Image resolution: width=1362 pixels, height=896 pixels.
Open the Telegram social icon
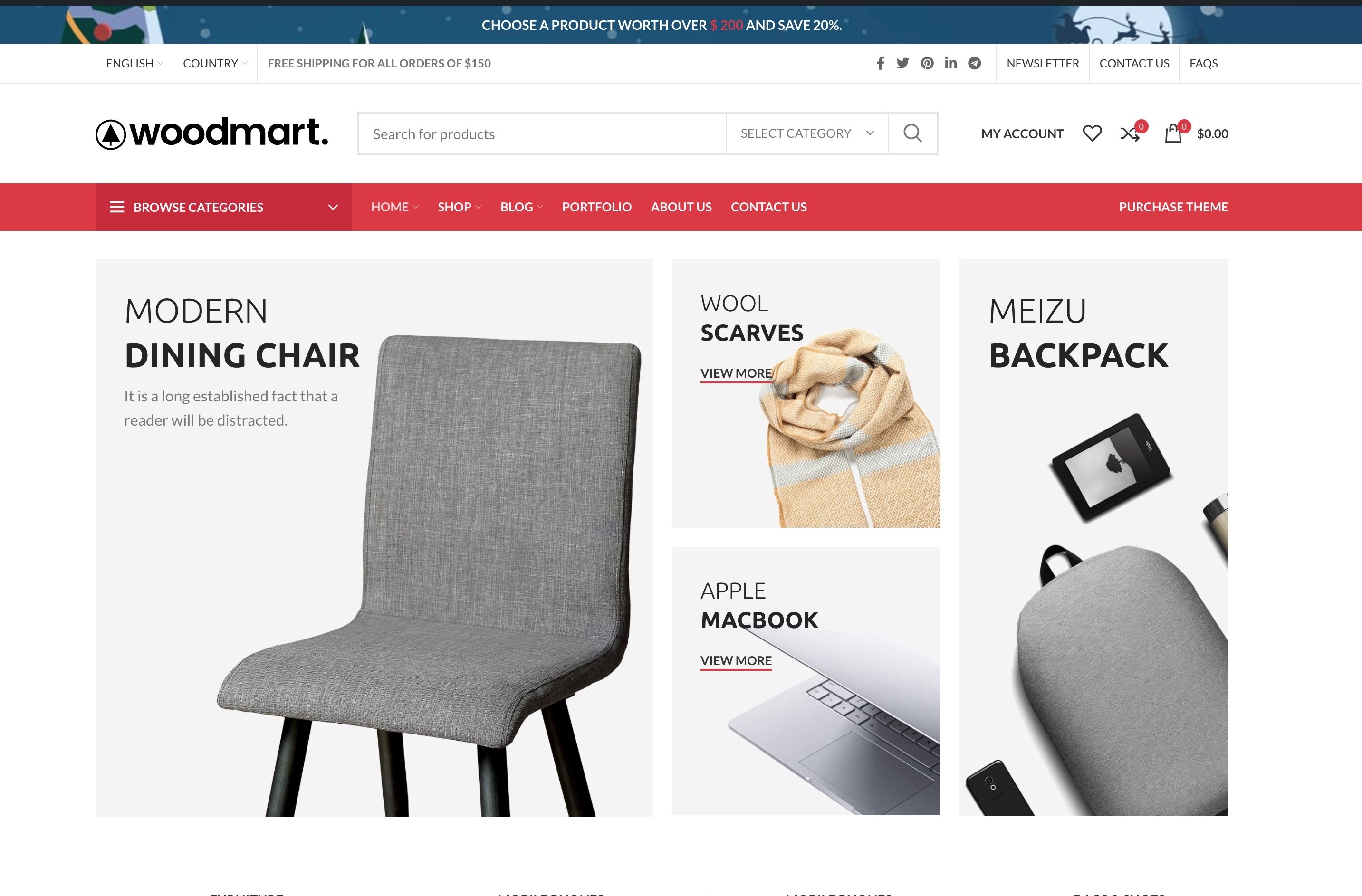[x=975, y=63]
